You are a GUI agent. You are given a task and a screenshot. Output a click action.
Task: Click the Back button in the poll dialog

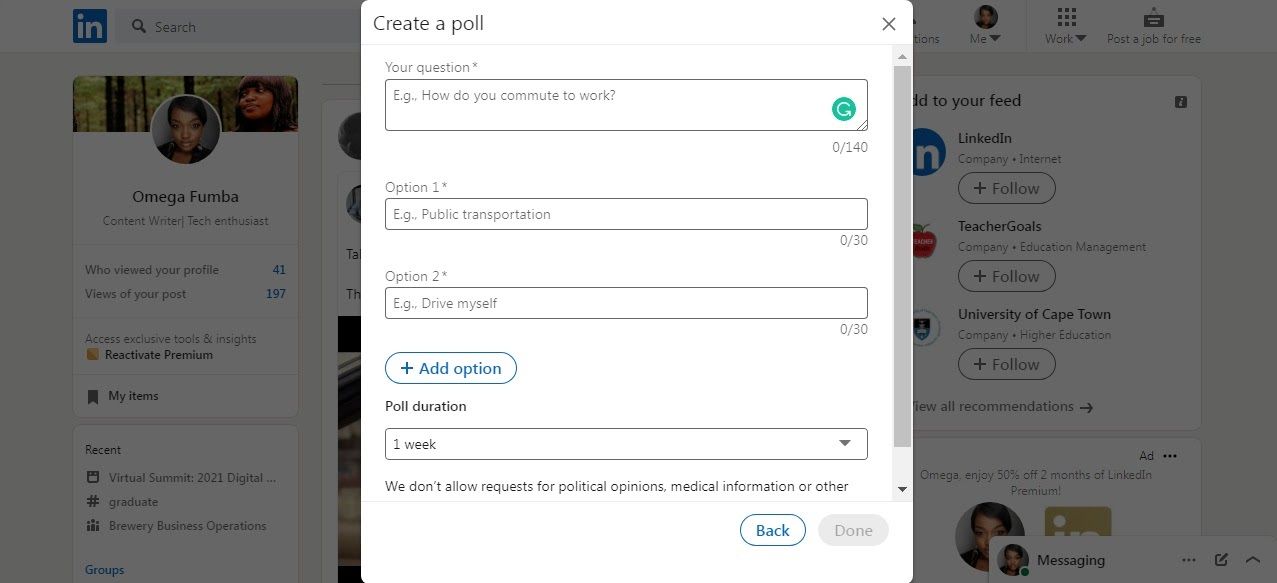771,530
